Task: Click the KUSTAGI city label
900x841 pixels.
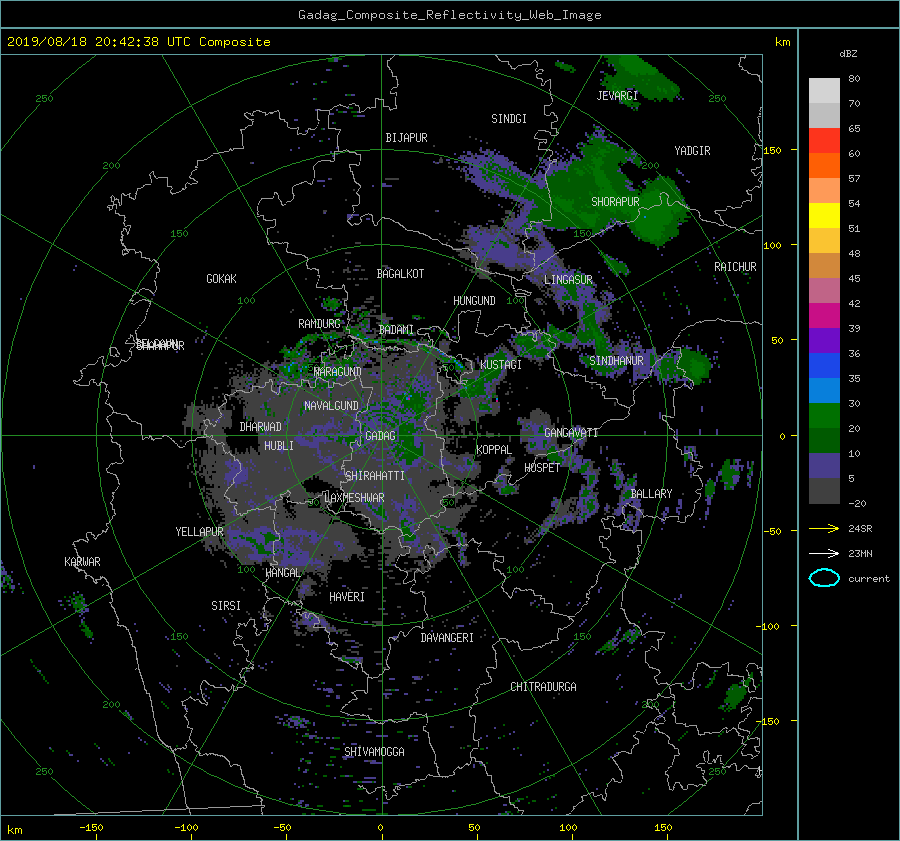Action: pos(501,365)
